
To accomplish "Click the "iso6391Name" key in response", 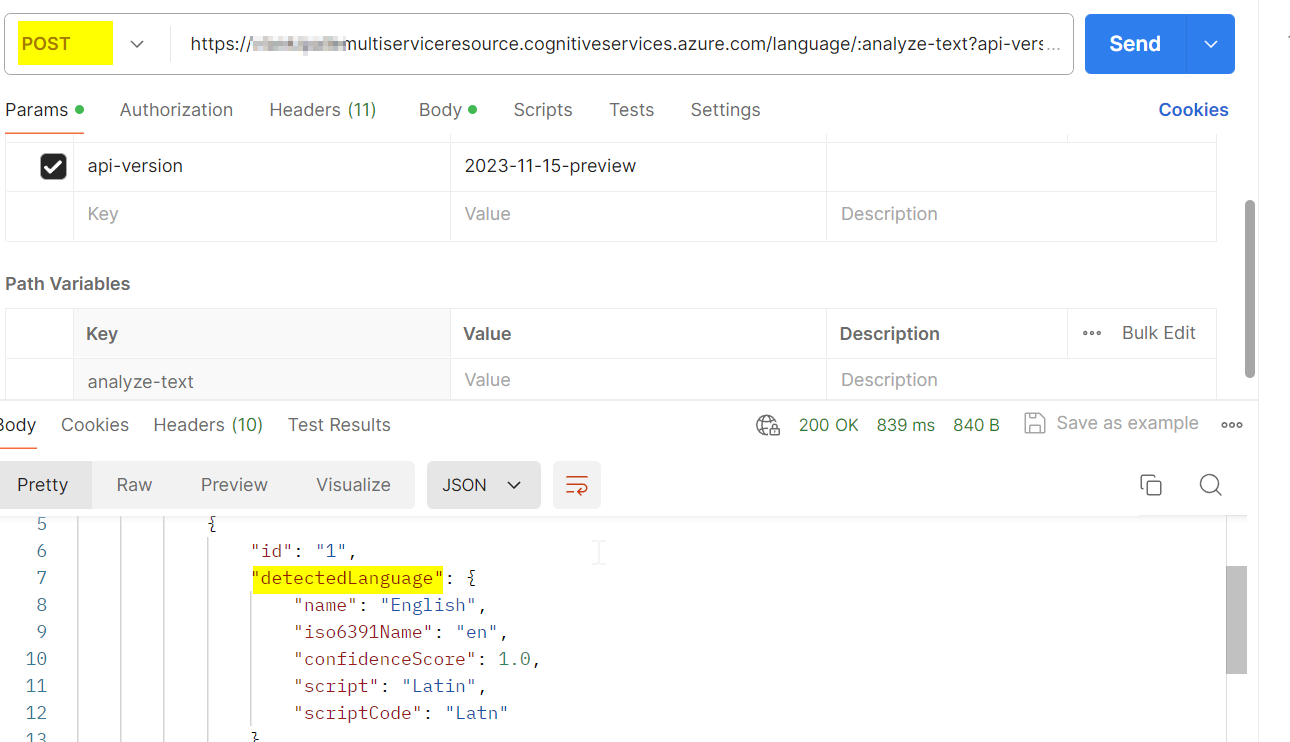I will pos(364,632).
